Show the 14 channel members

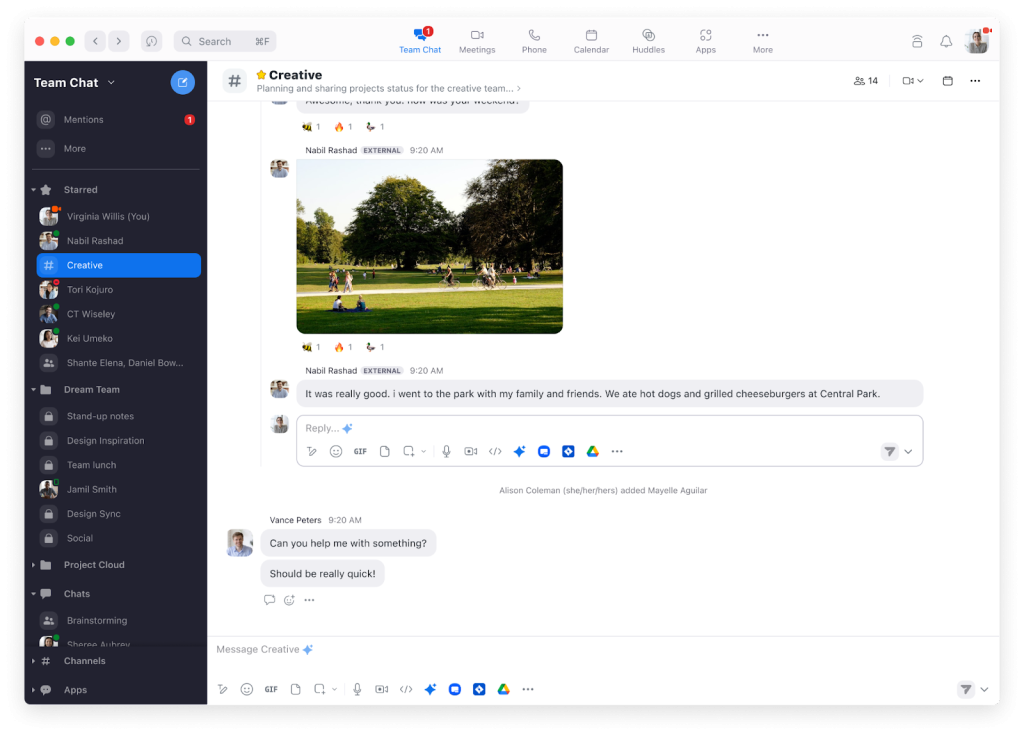(864, 80)
